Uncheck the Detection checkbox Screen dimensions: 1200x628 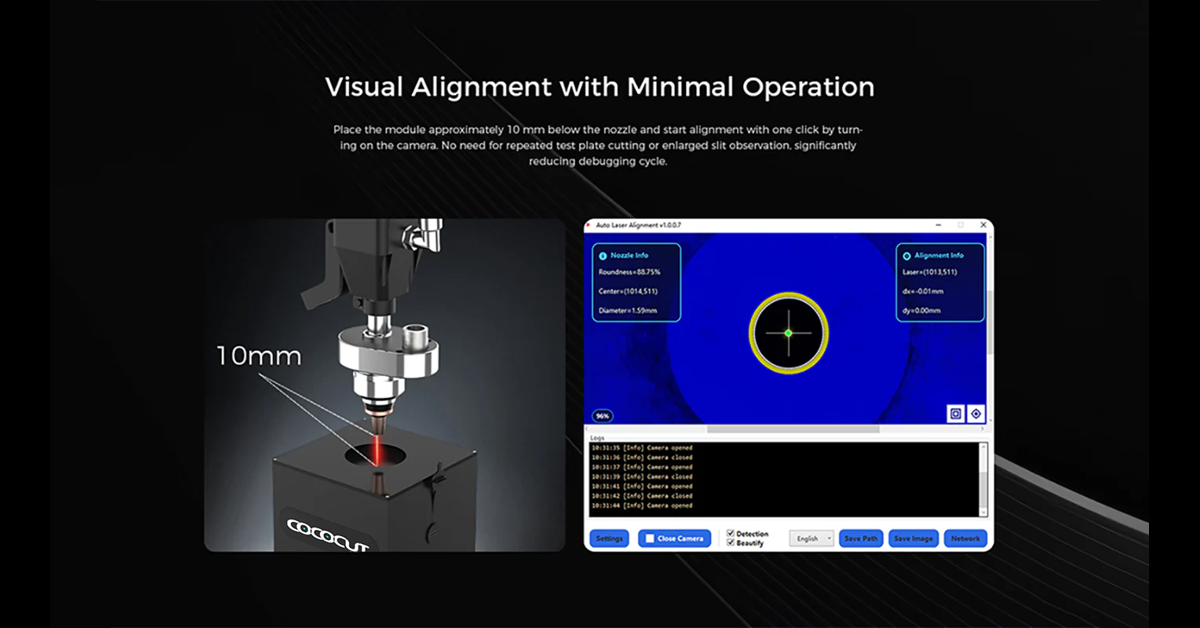731,534
